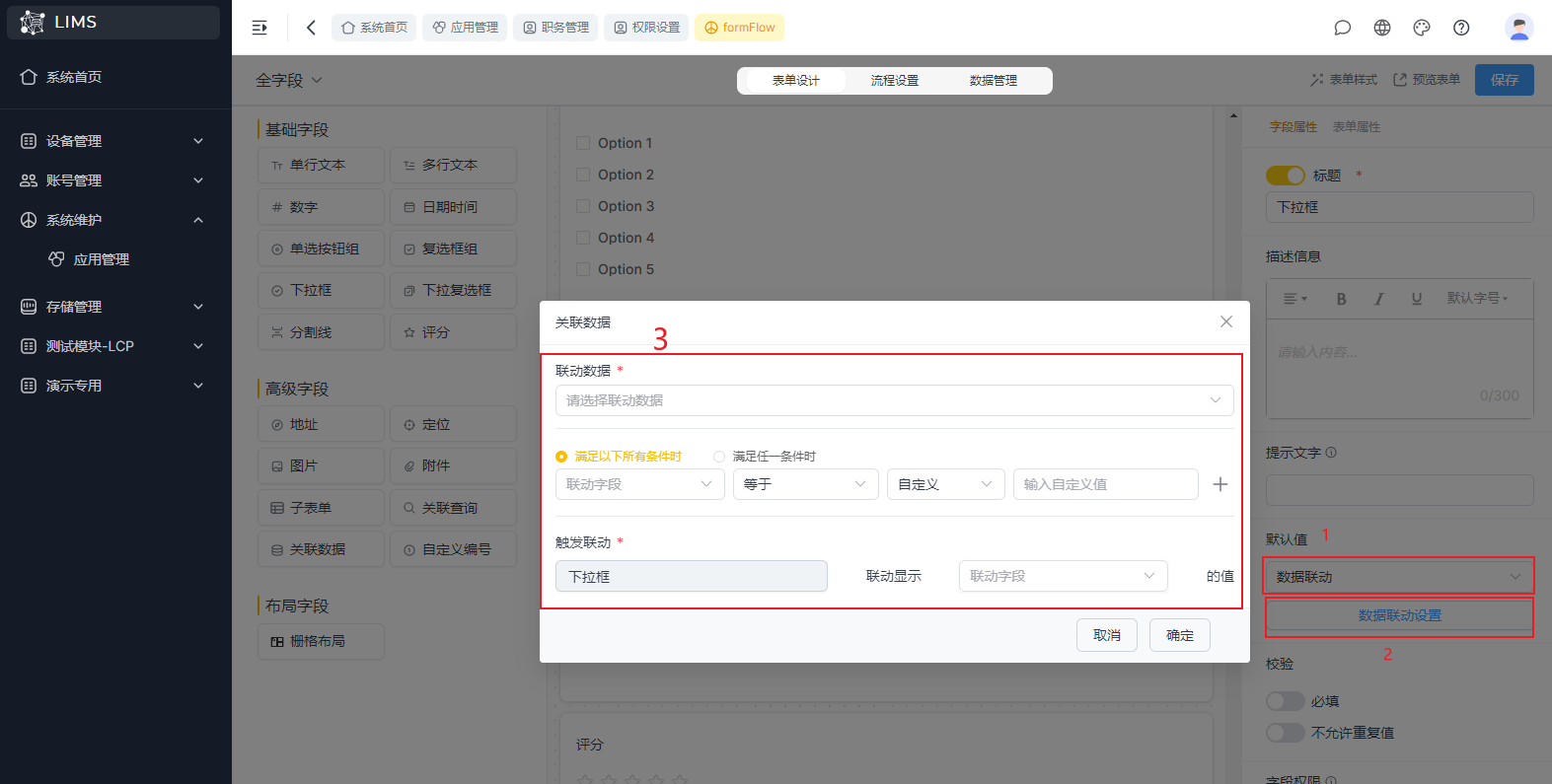Go back using the left arrow icon
This screenshot has width=1552, height=784.
click(x=311, y=28)
